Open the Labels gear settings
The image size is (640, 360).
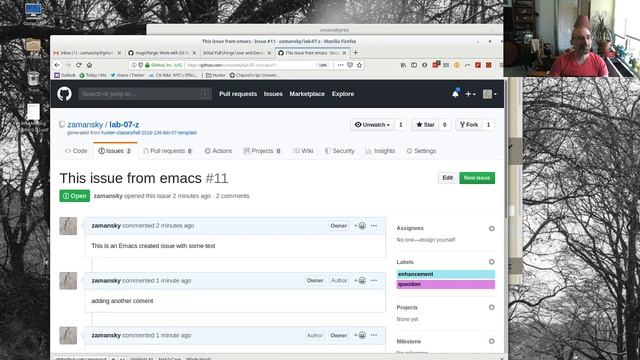point(491,262)
